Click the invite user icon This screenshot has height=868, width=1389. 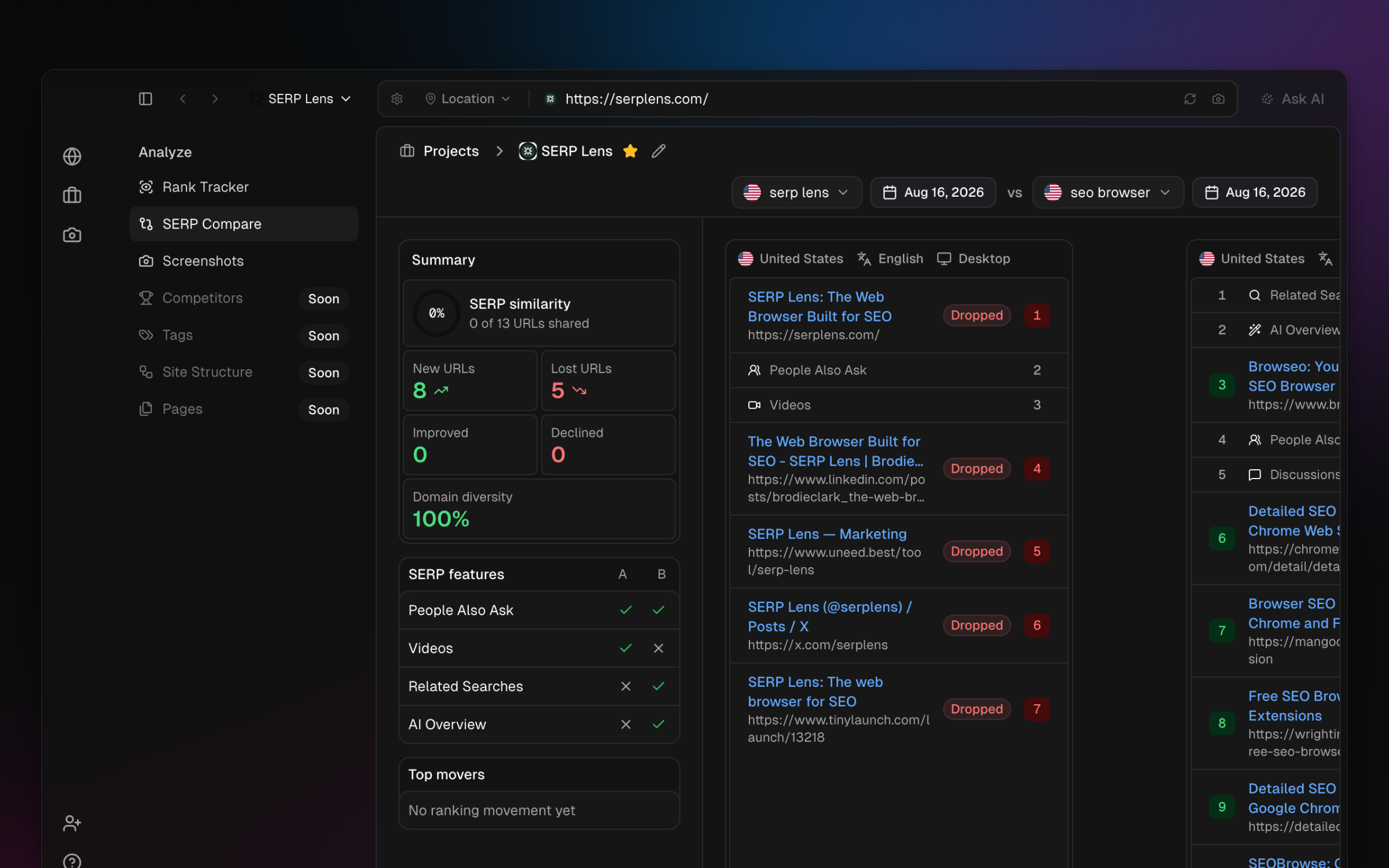pyautogui.click(x=72, y=823)
